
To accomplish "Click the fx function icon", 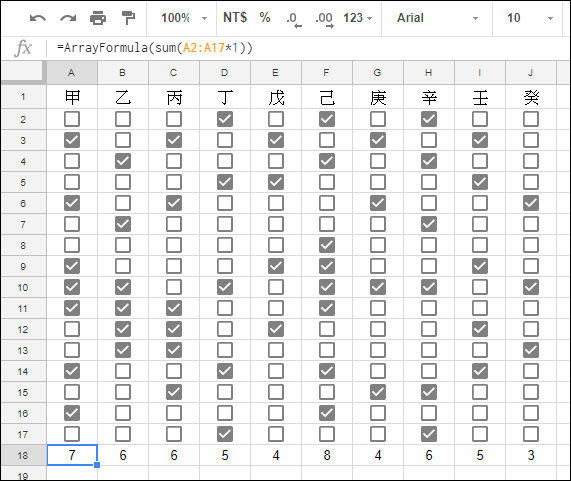I will tap(23, 48).
